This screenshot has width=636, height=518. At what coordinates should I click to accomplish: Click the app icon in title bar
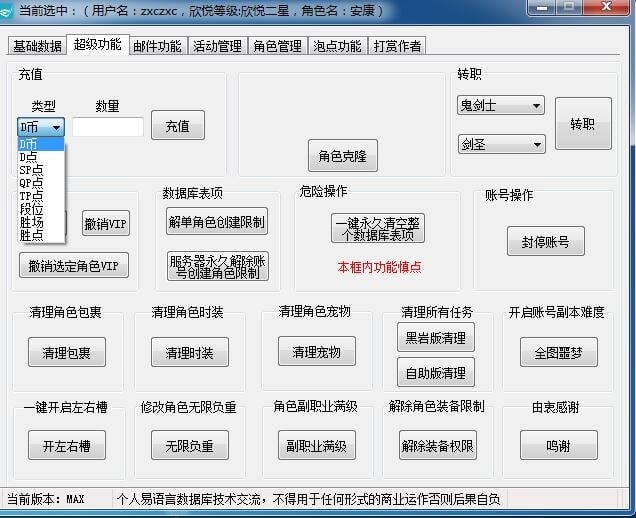(9, 10)
